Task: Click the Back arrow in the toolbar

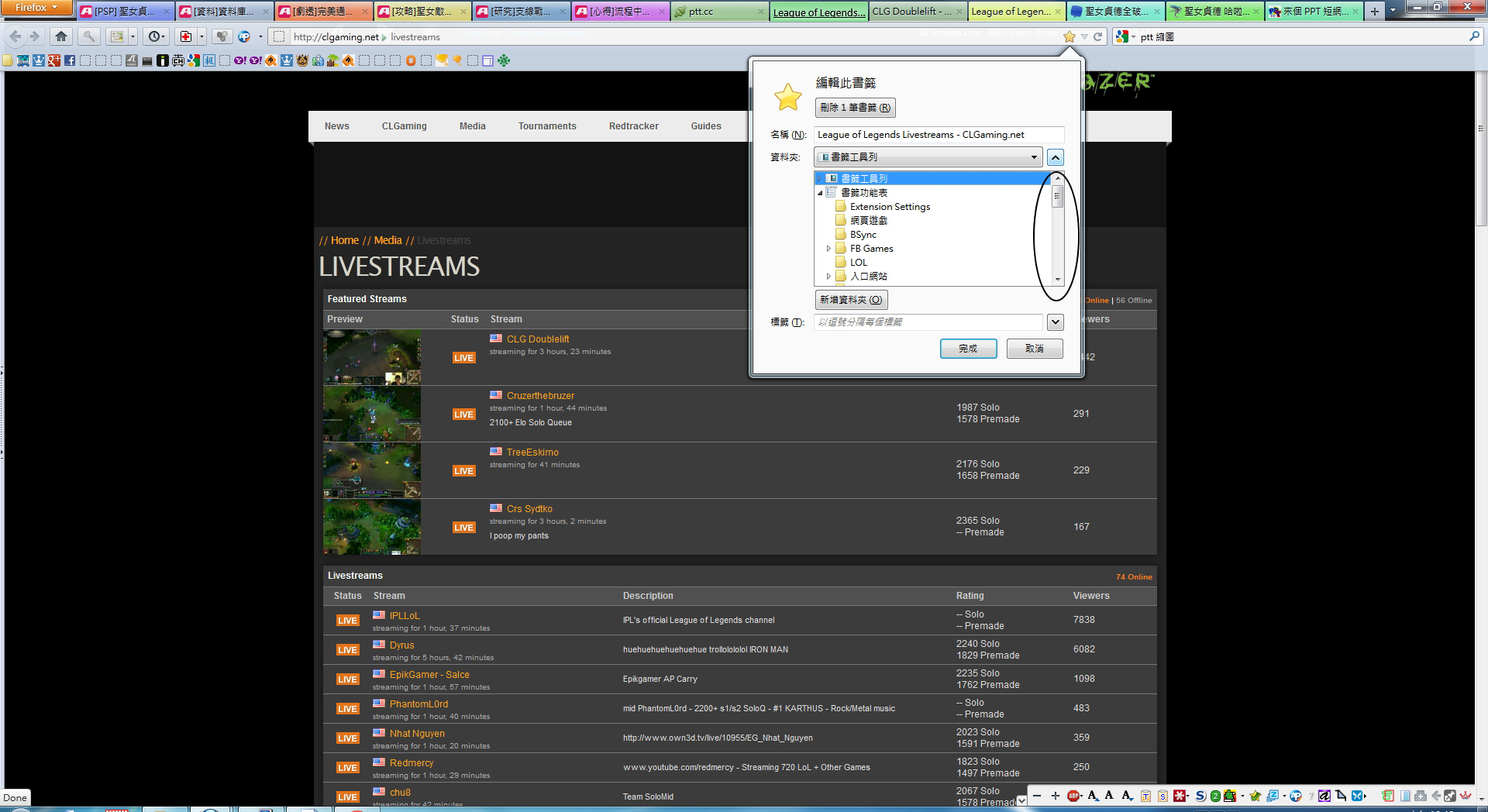Action: click(x=15, y=36)
